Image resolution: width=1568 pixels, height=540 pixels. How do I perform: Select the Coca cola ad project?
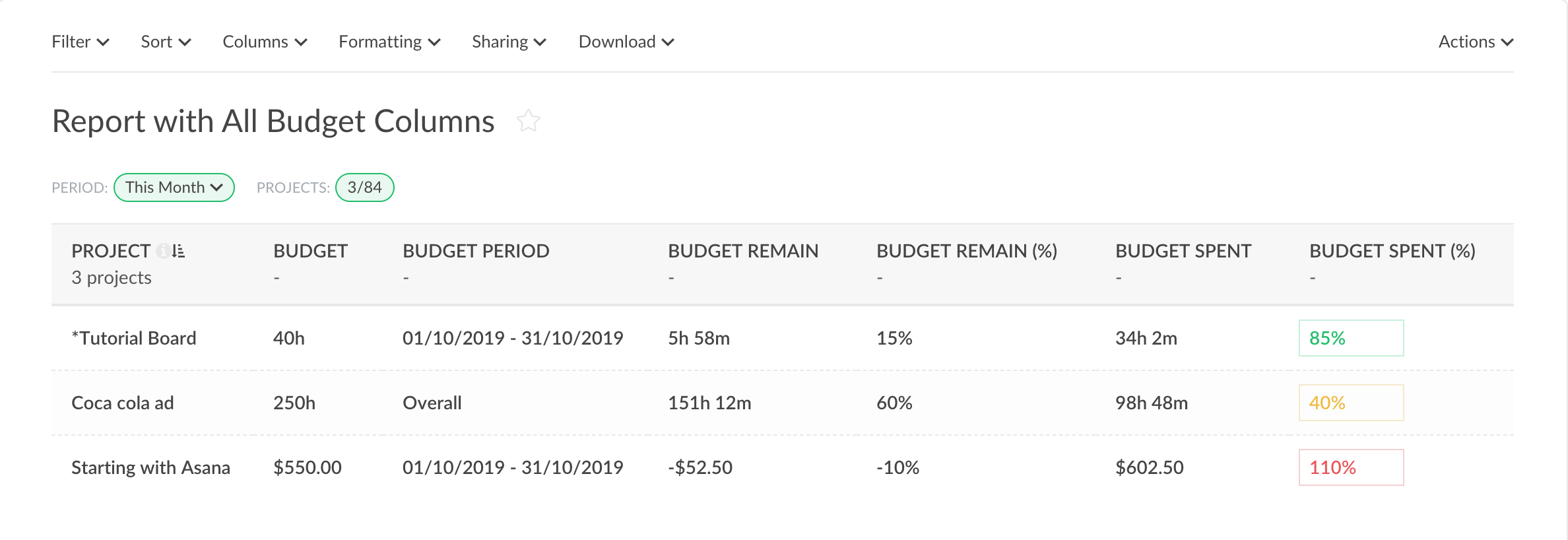[123, 403]
